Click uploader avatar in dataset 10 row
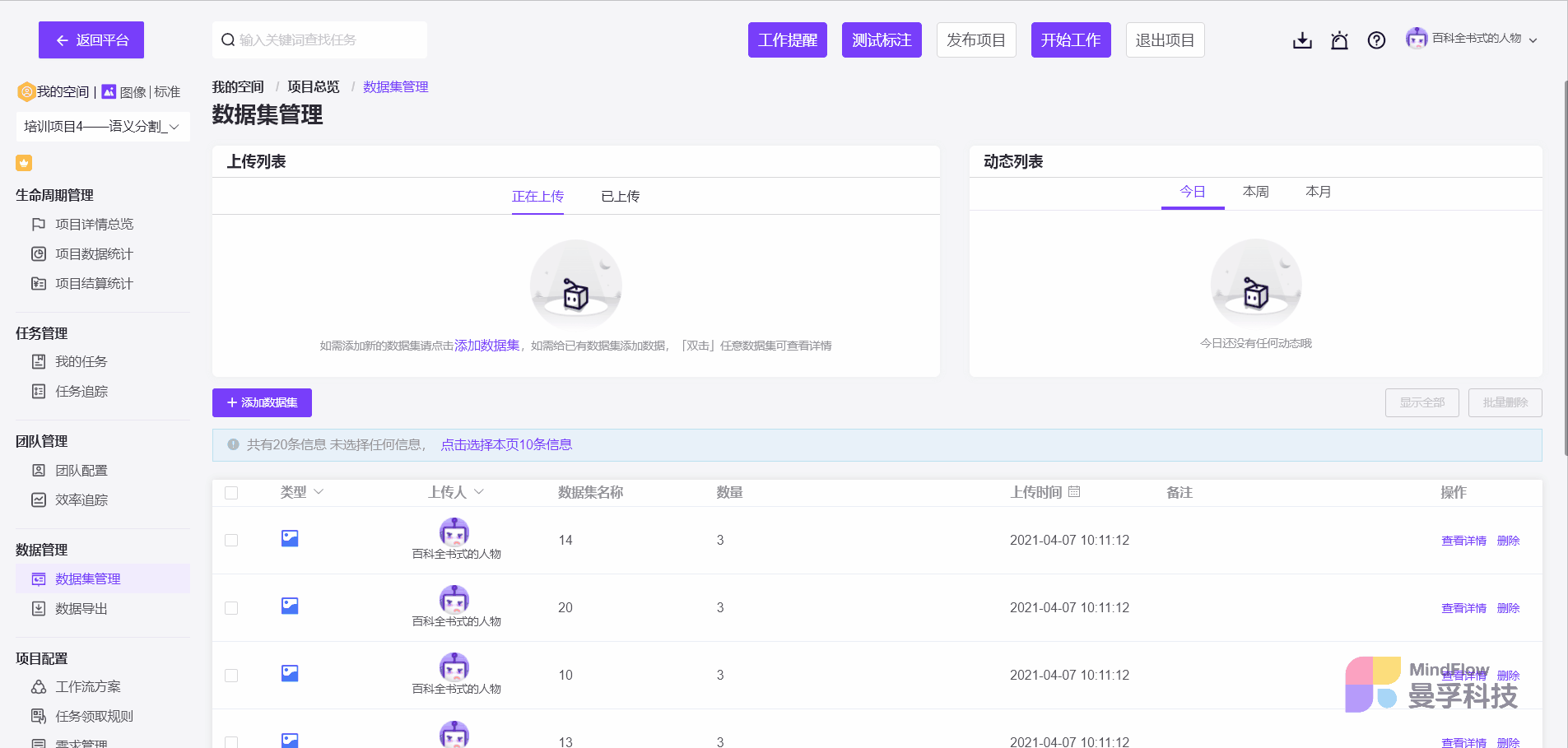The width and height of the screenshot is (1568, 748). click(x=454, y=667)
